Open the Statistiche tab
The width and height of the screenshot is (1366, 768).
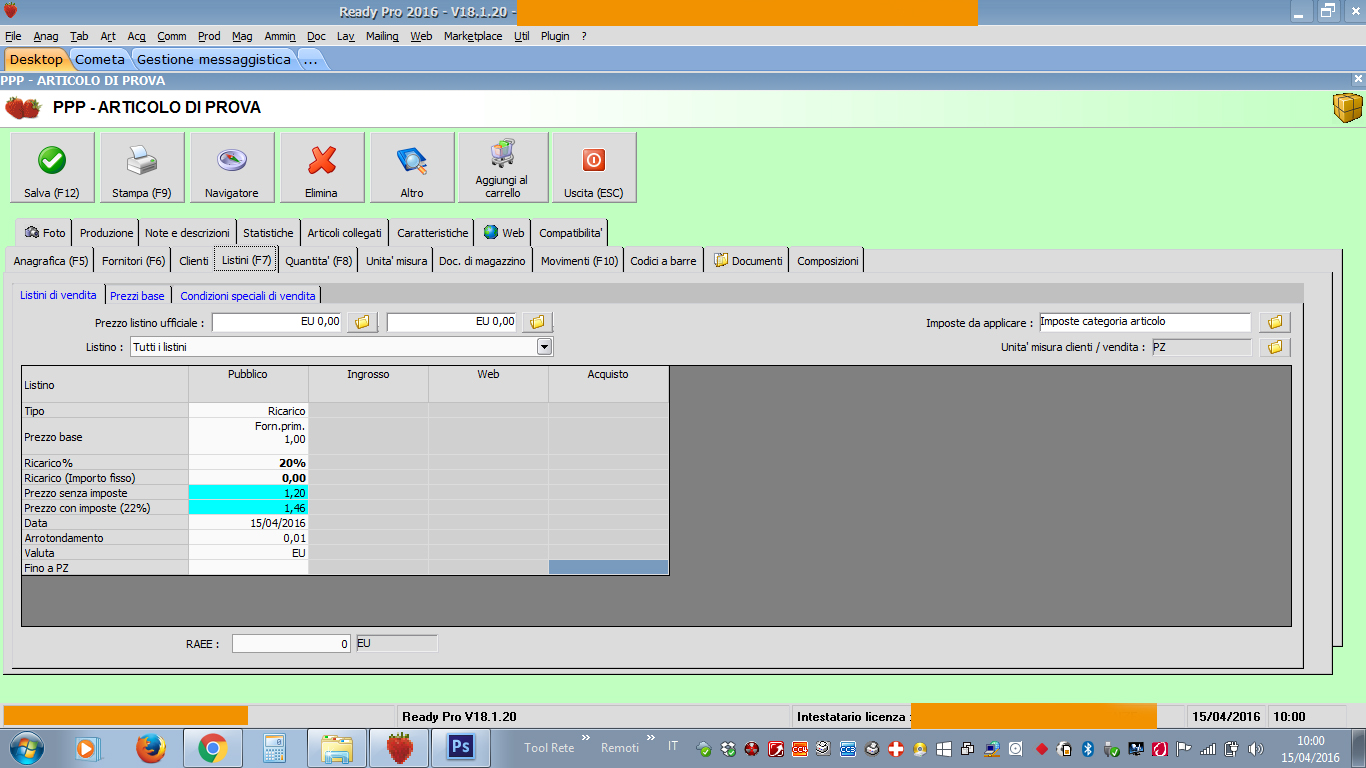[x=268, y=232]
